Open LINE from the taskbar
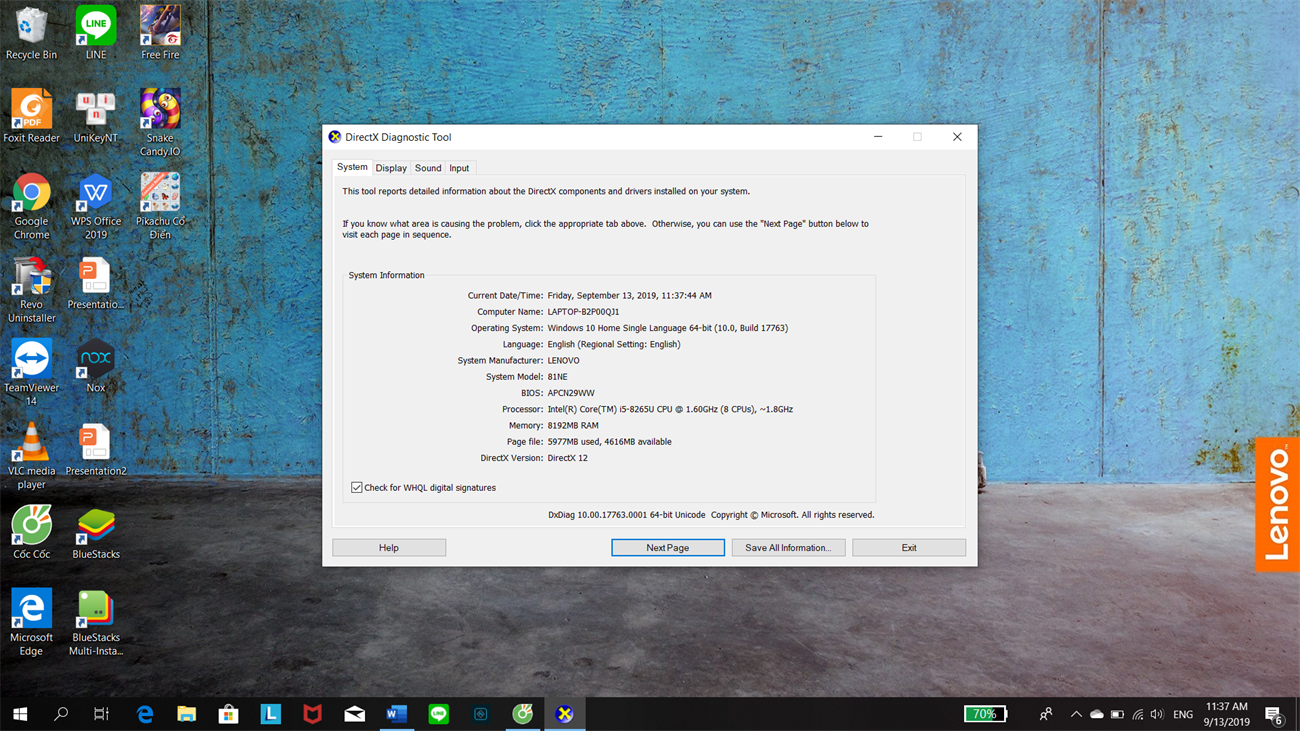Screen dimensions: 1300x731 [439, 714]
